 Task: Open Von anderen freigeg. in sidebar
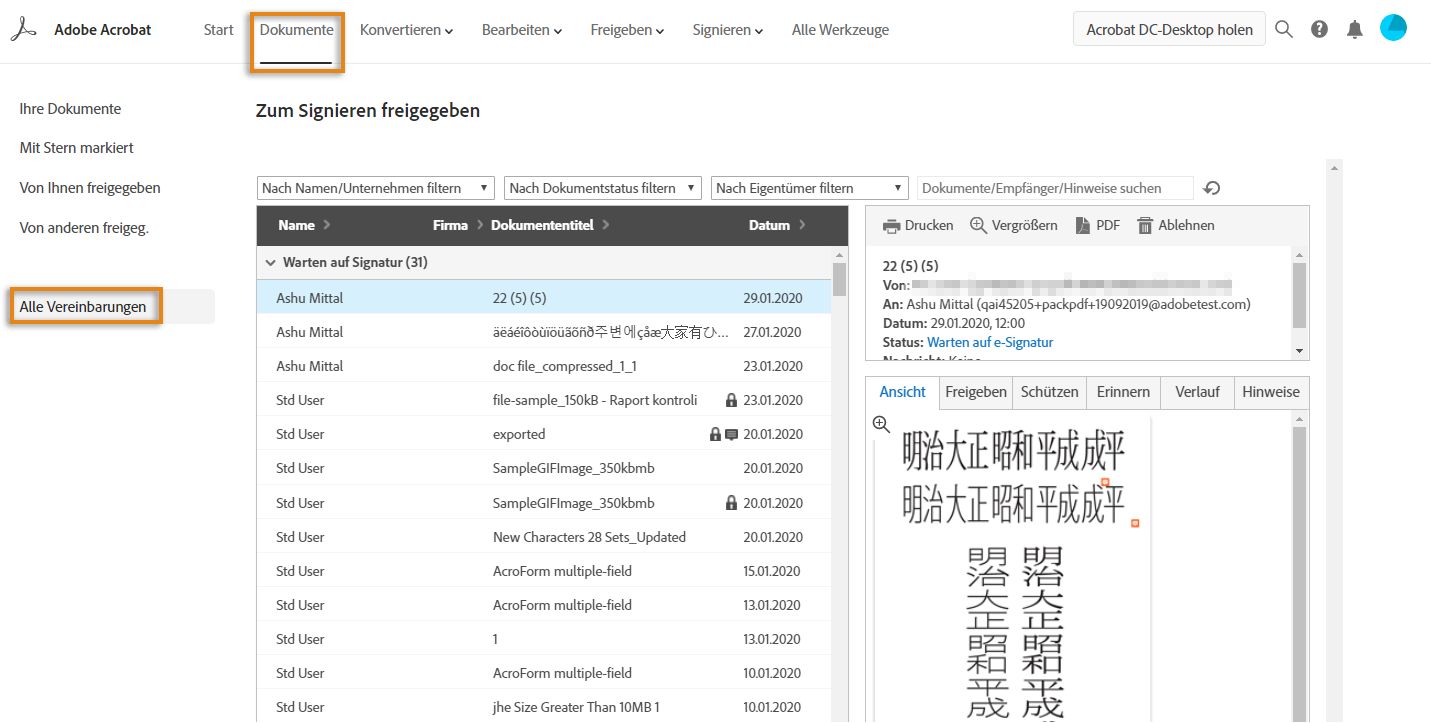click(84, 228)
